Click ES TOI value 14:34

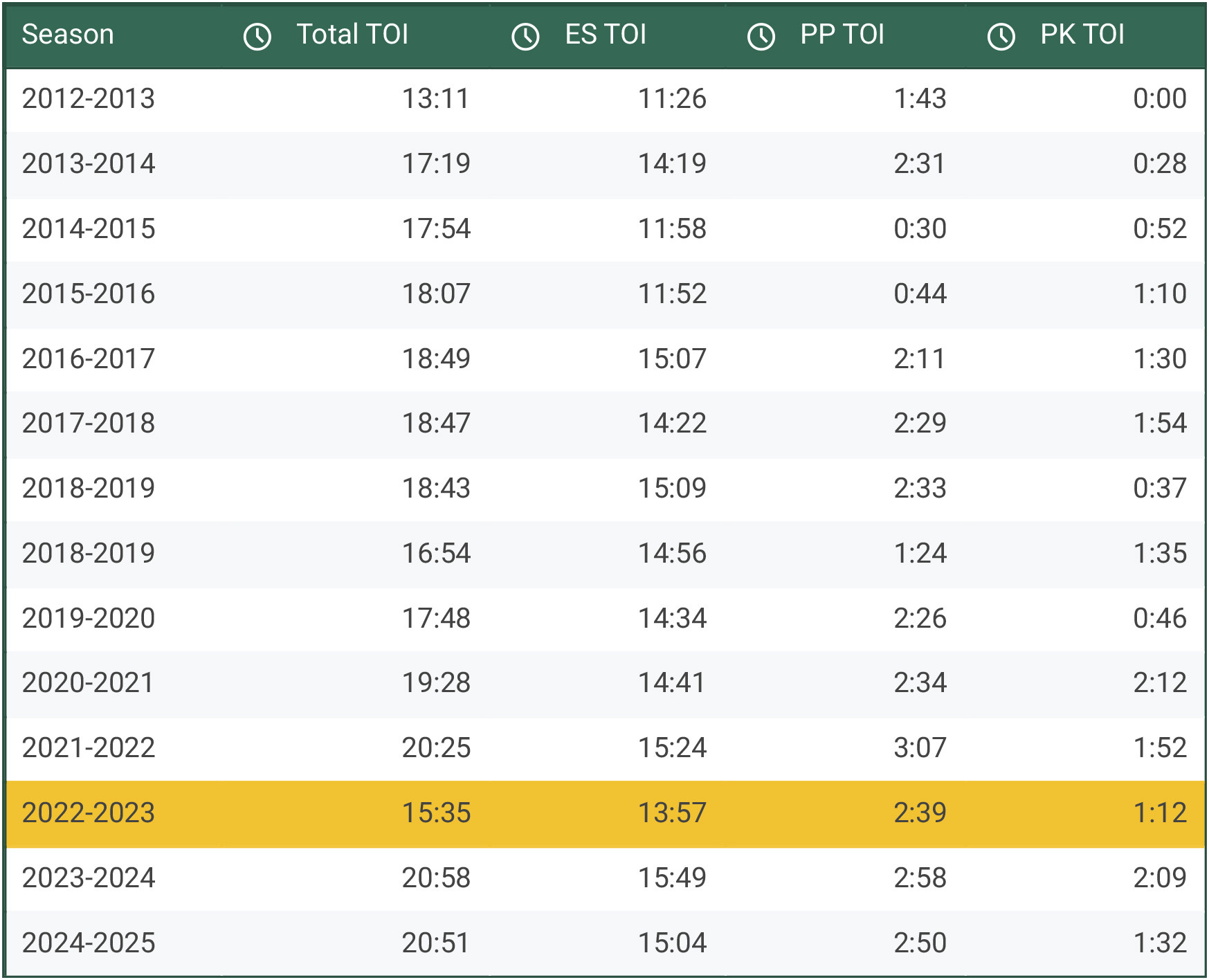(x=672, y=619)
